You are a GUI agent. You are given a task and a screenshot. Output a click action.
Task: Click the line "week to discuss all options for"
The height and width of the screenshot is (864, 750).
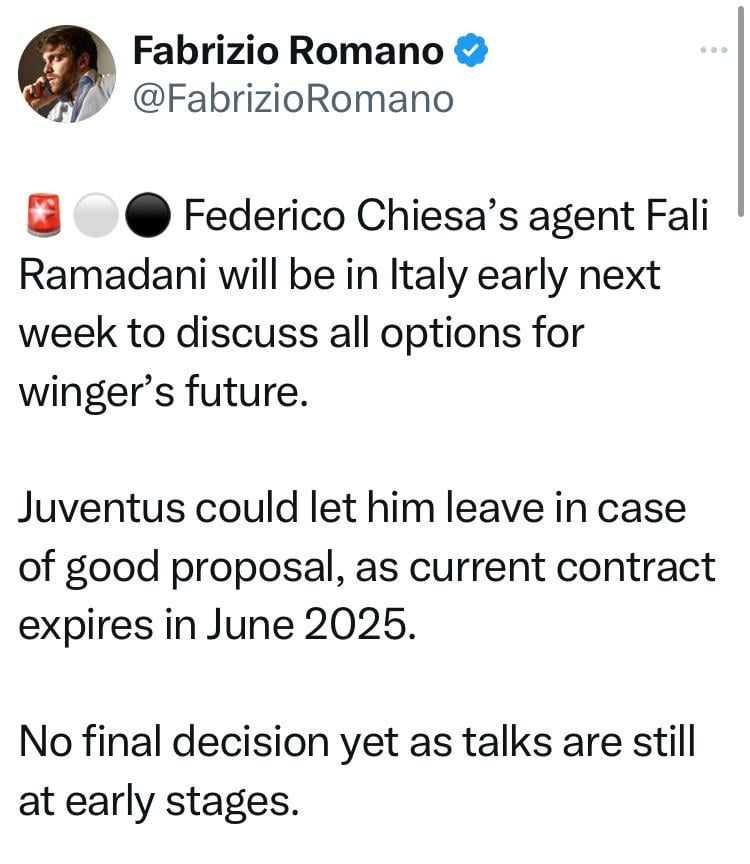click(301, 334)
